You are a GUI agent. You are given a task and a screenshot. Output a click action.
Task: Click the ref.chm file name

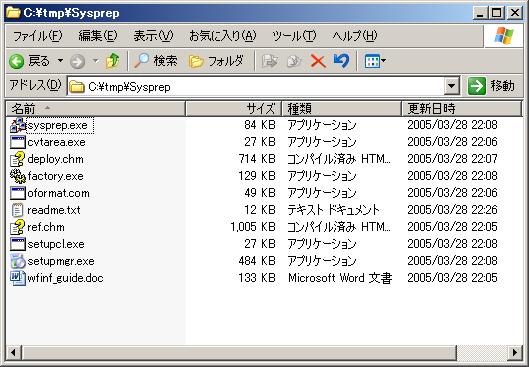click(46, 227)
